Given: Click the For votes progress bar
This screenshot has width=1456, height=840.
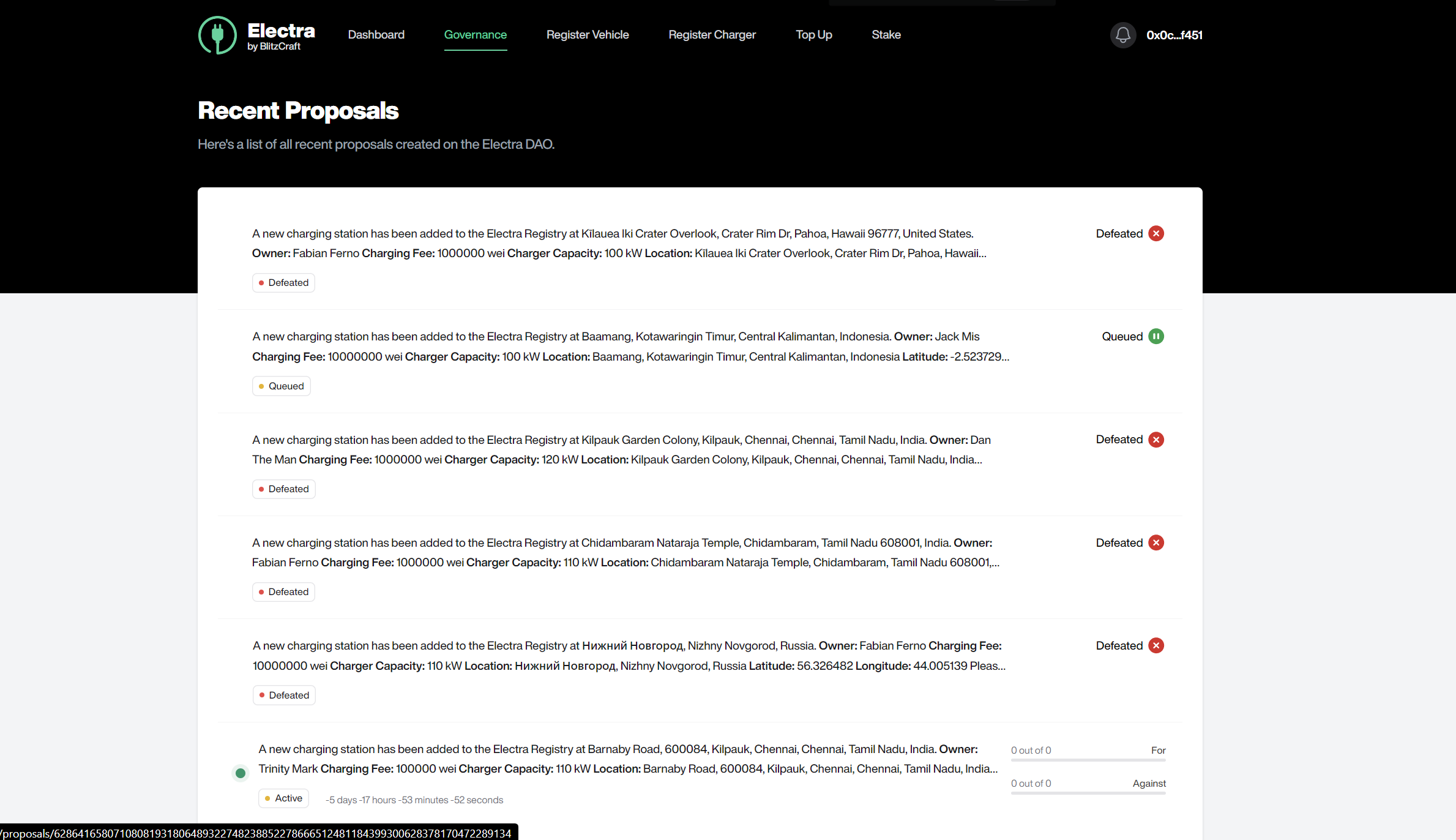Looking at the screenshot, I should pyautogui.click(x=1088, y=760).
